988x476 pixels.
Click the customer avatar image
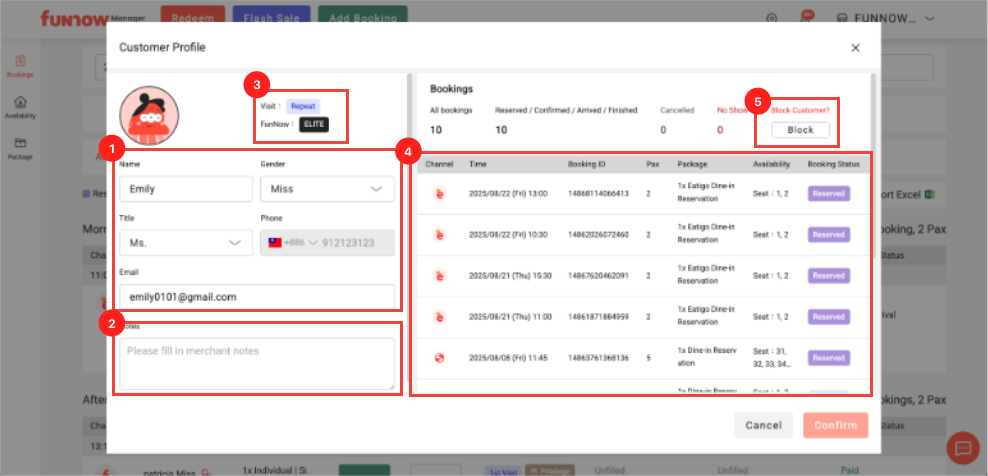(148, 115)
